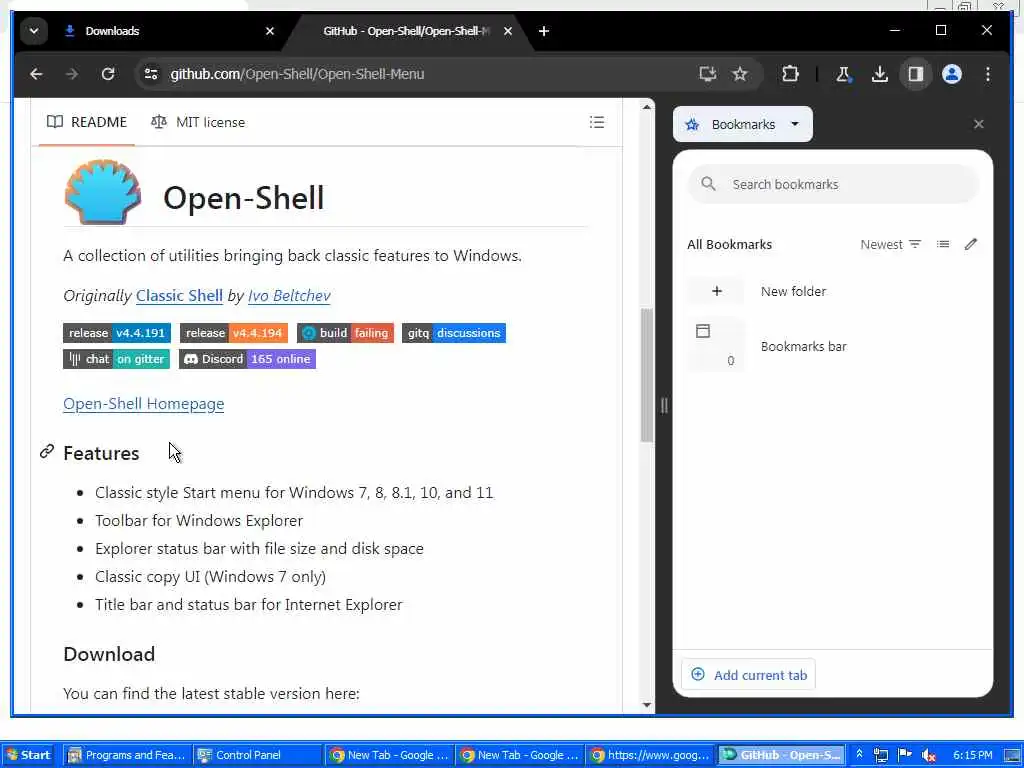1024x768 pixels.
Task: Show hidden tray icons arrow
Action: click(x=859, y=754)
